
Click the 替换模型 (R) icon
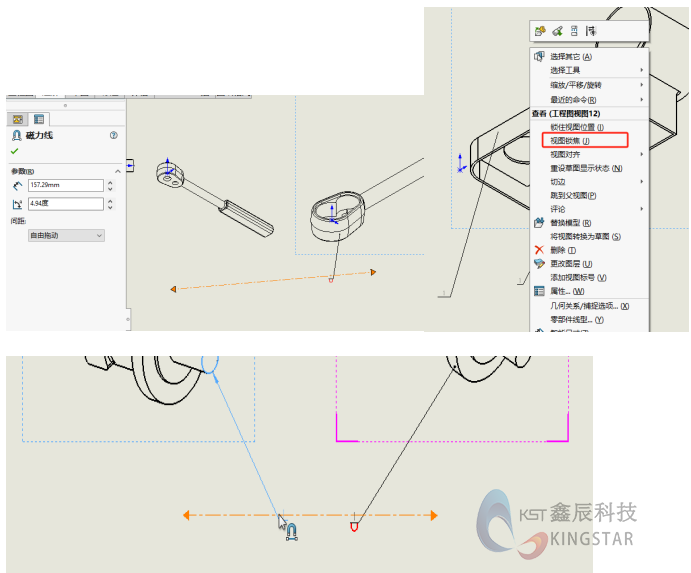539,223
